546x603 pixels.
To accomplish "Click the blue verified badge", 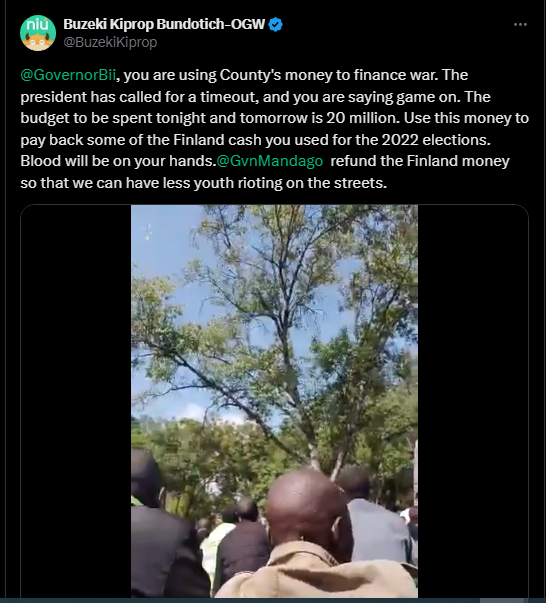I will 275,25.
